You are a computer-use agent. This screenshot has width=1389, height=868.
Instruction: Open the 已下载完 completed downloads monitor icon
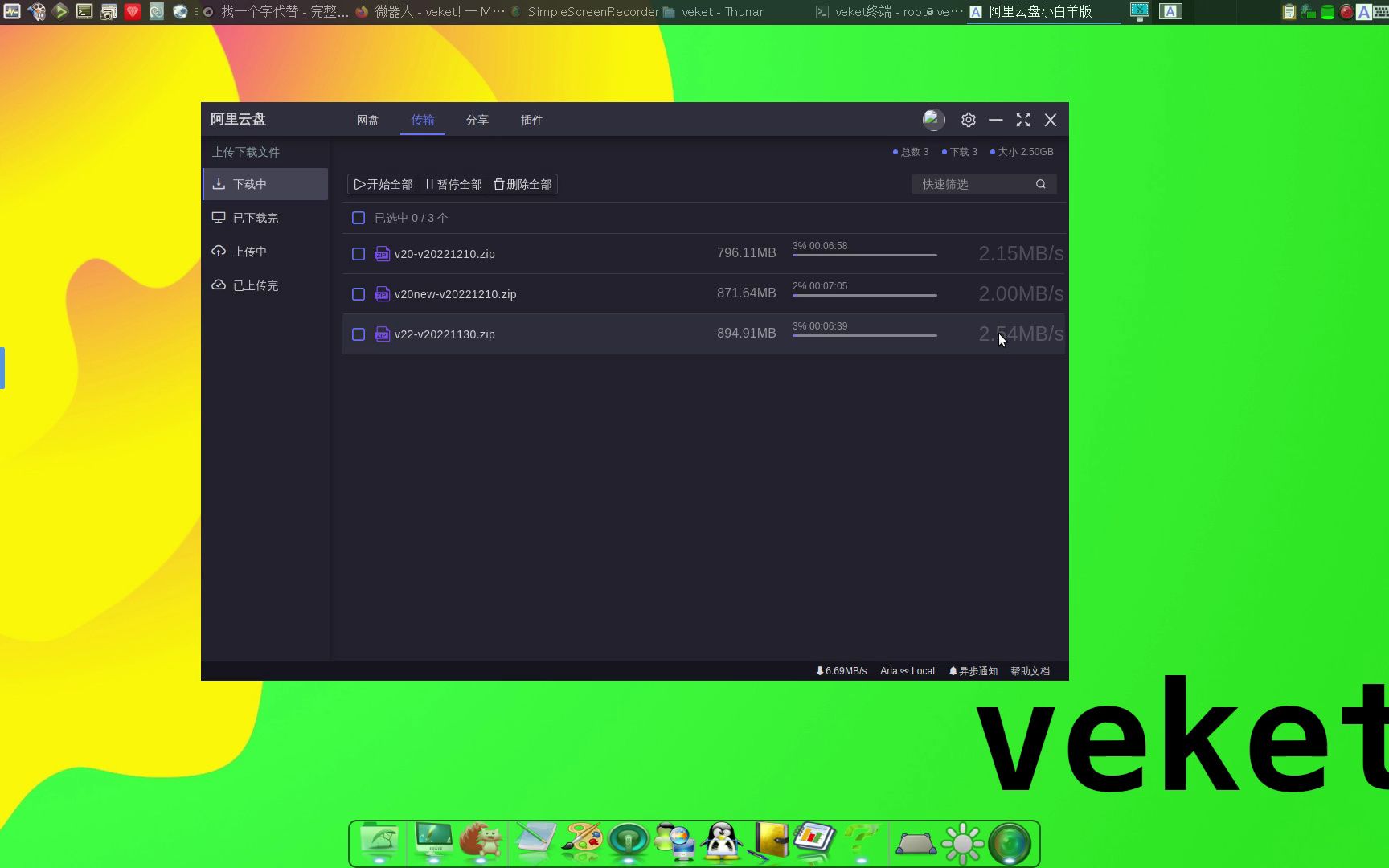point(219,218)
